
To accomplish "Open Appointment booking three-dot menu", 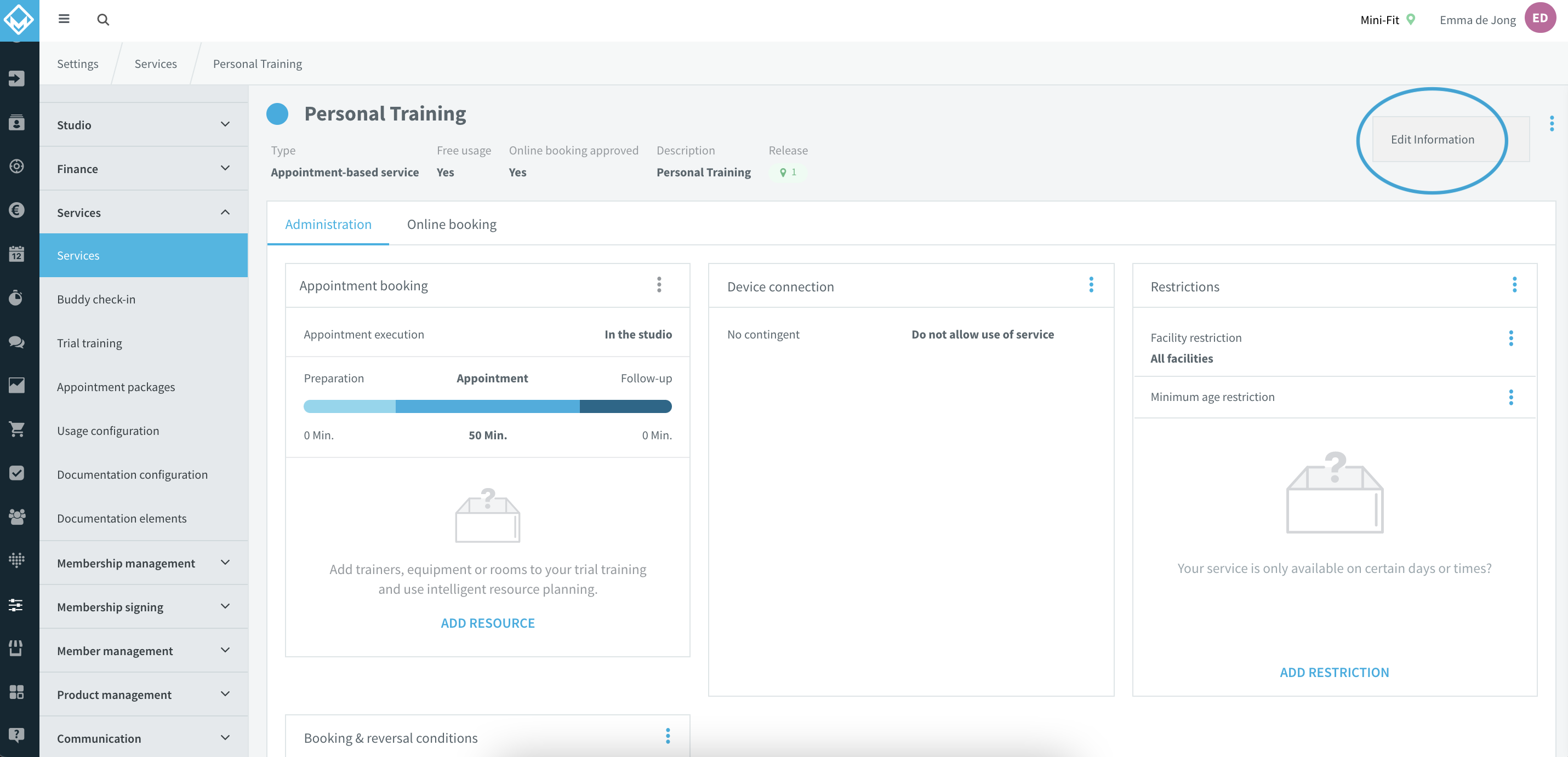I will (x=659, y=285).
